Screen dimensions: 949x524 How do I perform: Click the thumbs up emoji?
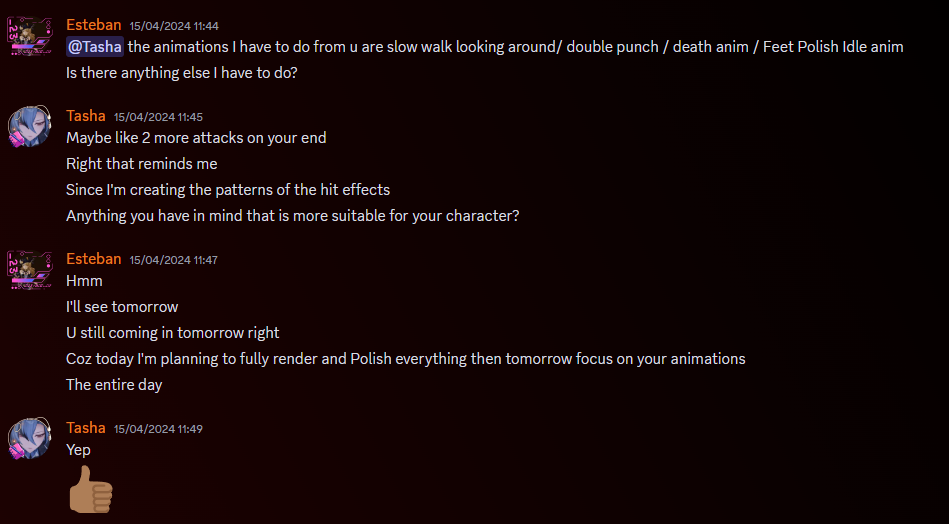pyautogui.click(x=91, y=490)
